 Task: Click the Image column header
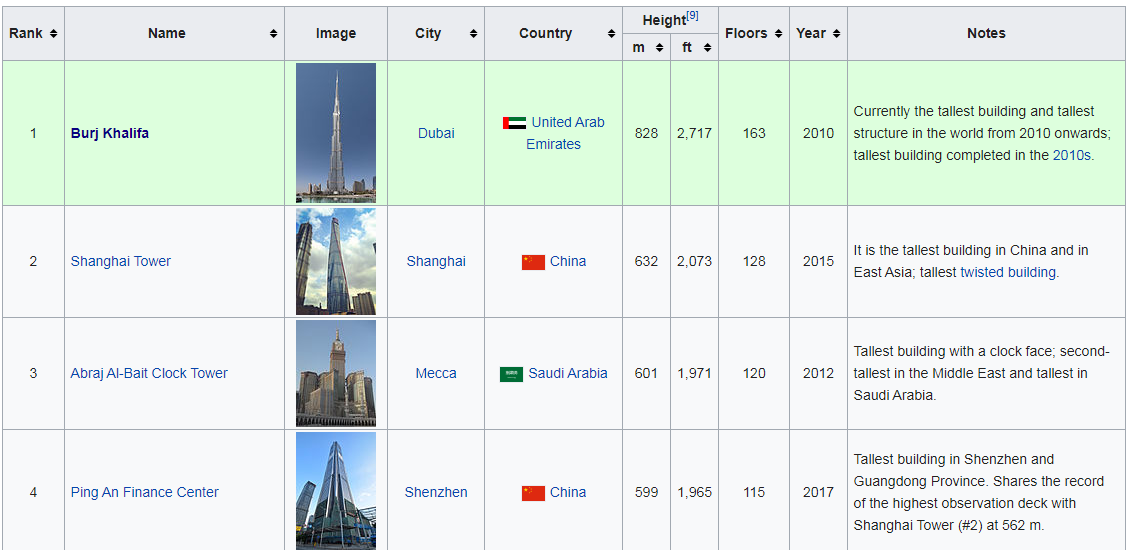[336, 34]
